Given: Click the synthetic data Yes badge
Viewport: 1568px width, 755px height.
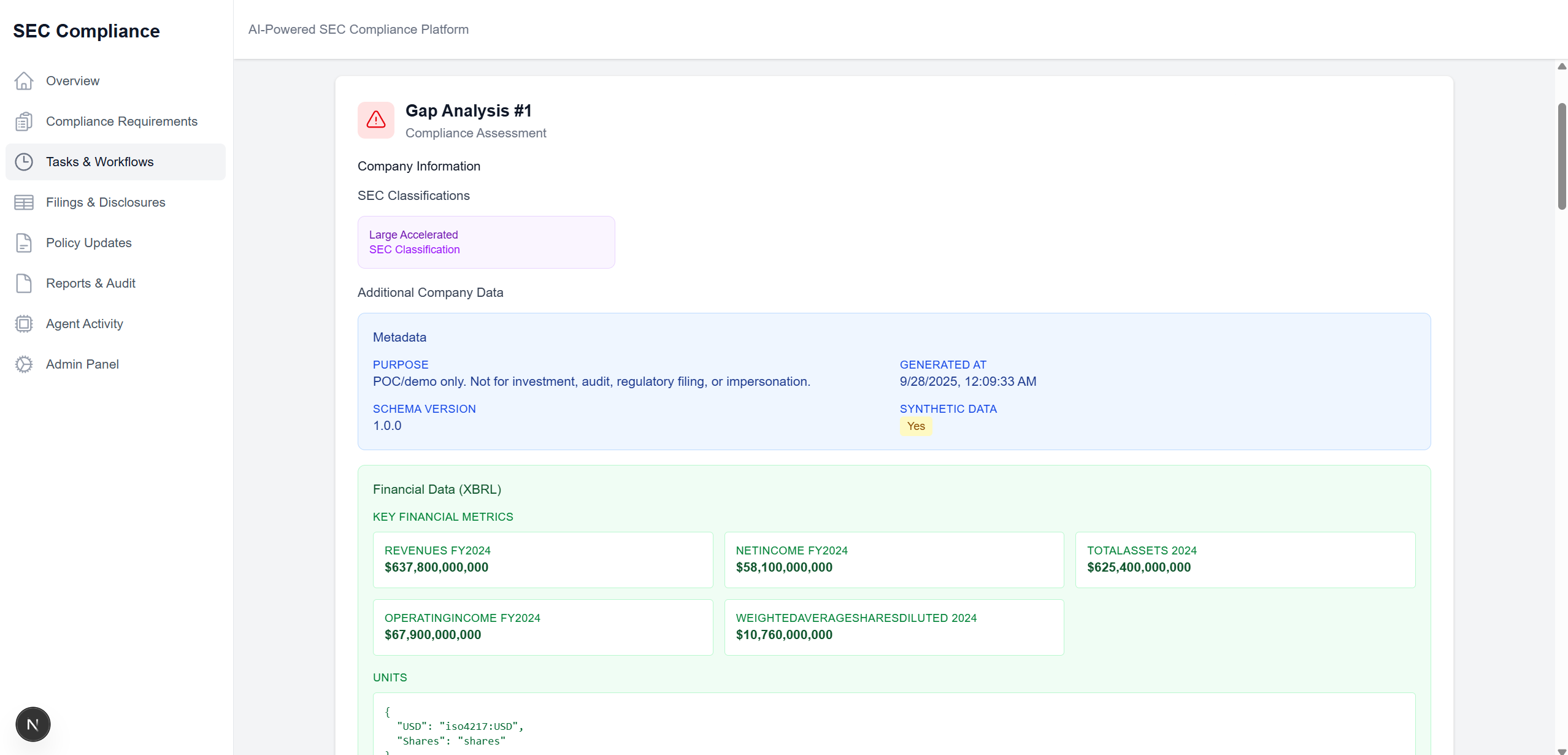Looking at the screenshot, I should tap(916, 426).
